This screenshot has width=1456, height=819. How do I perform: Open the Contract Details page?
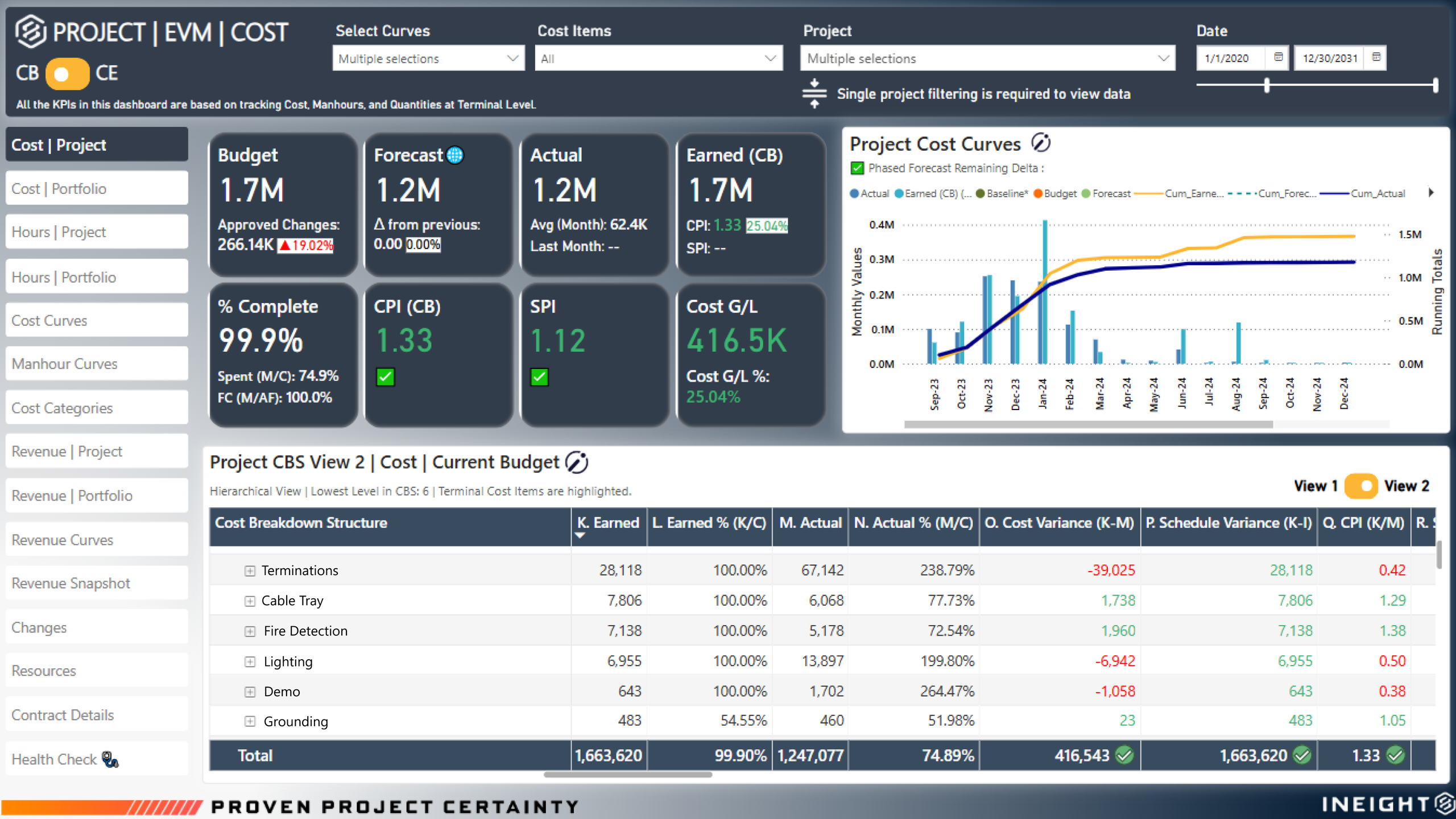click(97, 715)
